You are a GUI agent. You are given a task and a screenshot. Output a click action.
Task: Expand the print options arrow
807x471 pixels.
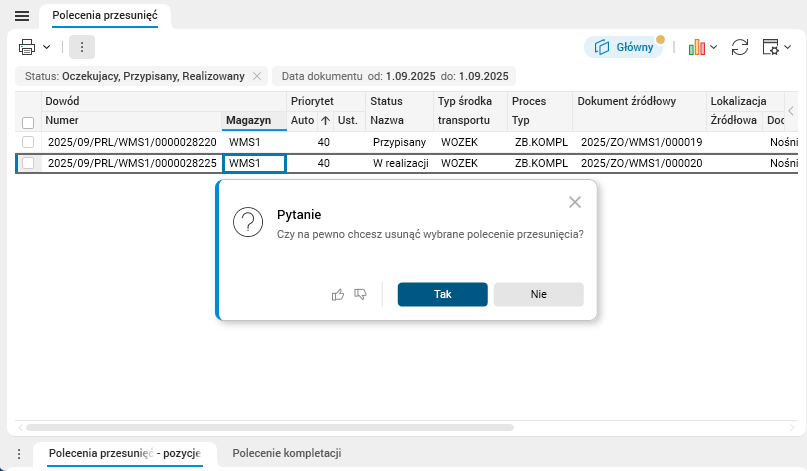pos(46,47)
